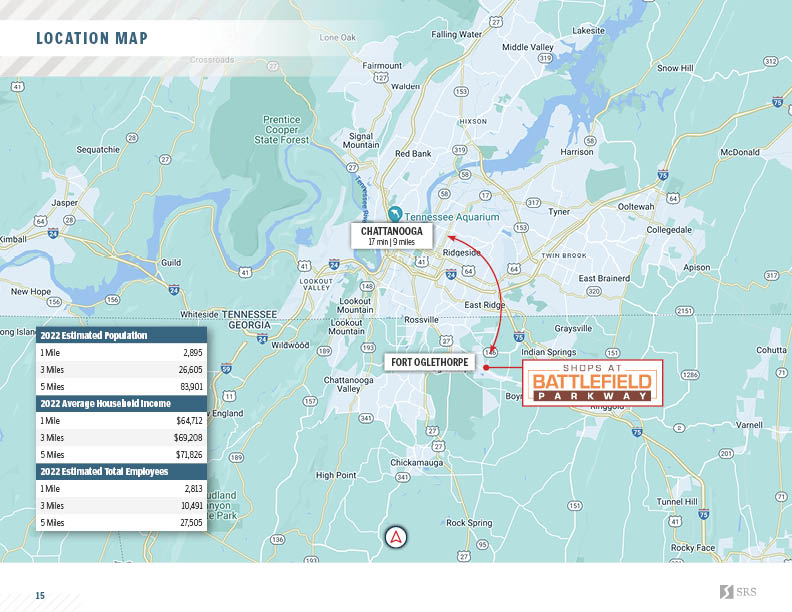Click the Fairmount map label

pyautogui.click(x=382, y=66)
